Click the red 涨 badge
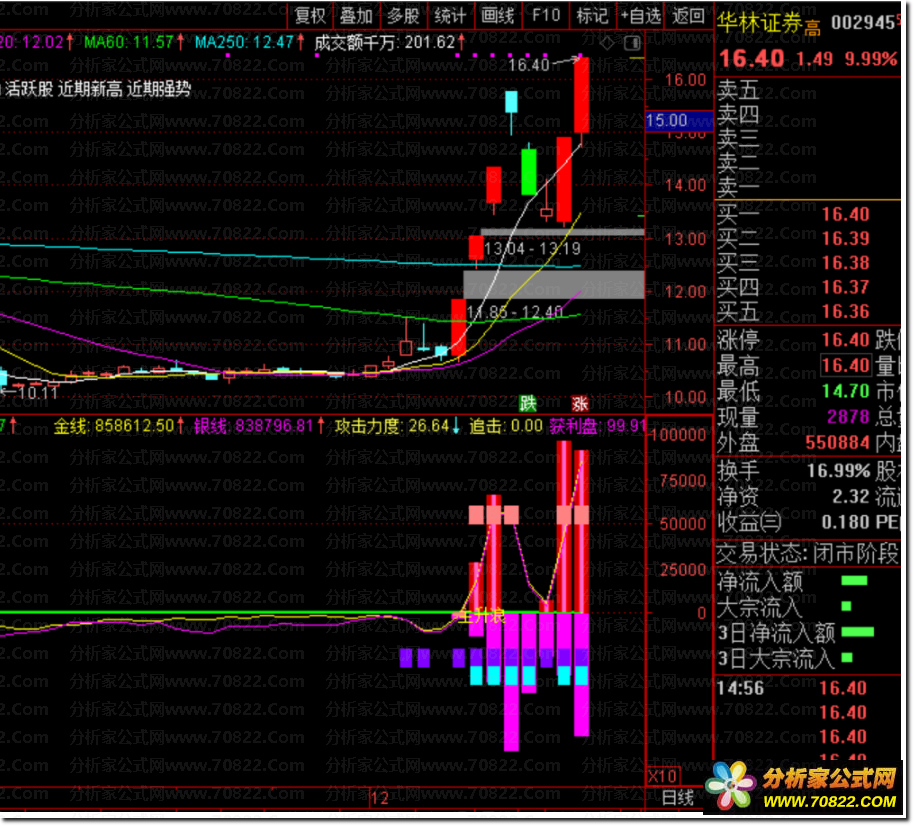The image size is (915, 826). 580,403
